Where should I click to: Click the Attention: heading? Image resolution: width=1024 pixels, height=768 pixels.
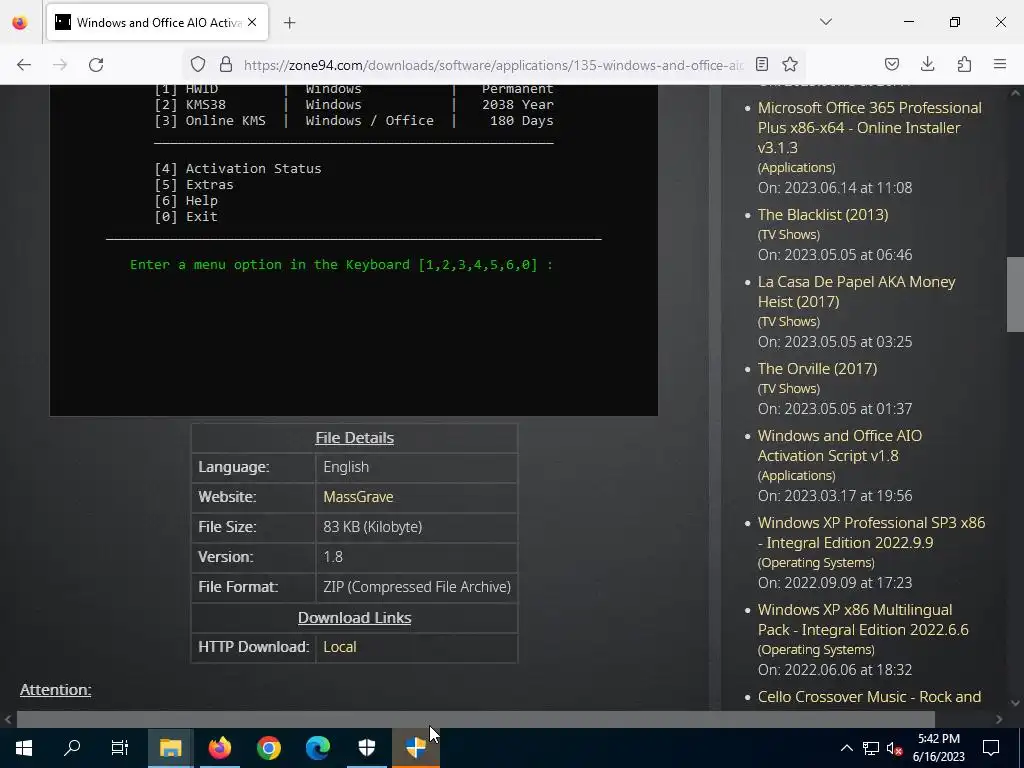pyautogui.click(x=56, y=690)
